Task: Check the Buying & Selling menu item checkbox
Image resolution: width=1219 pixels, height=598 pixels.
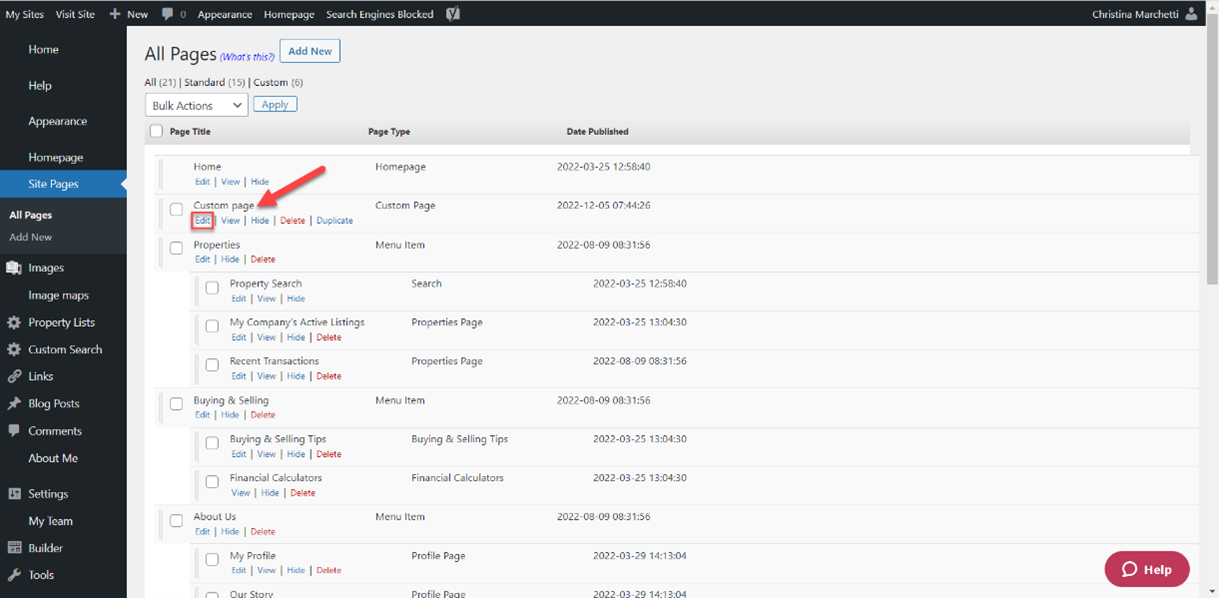Action: tap(176, 404)
